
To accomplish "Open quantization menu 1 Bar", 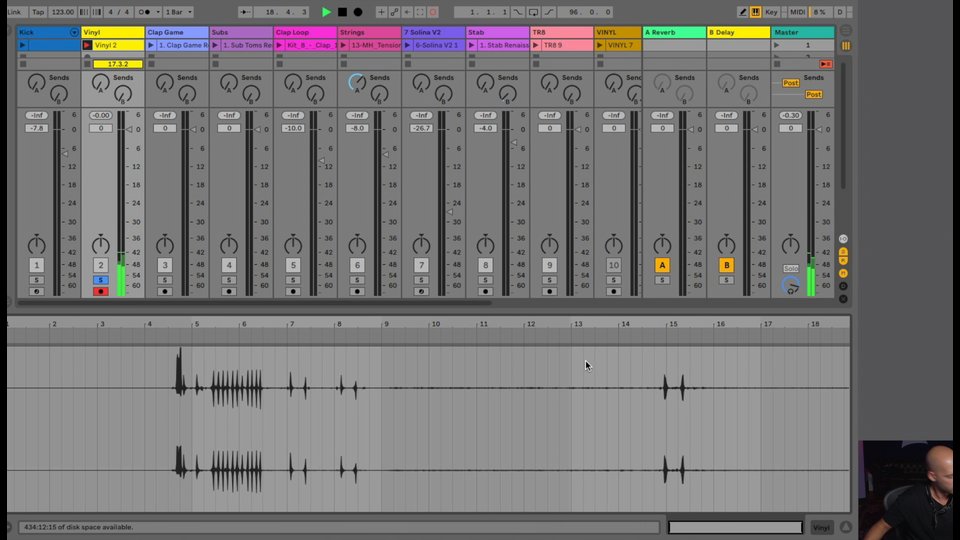I will (178, 12).
